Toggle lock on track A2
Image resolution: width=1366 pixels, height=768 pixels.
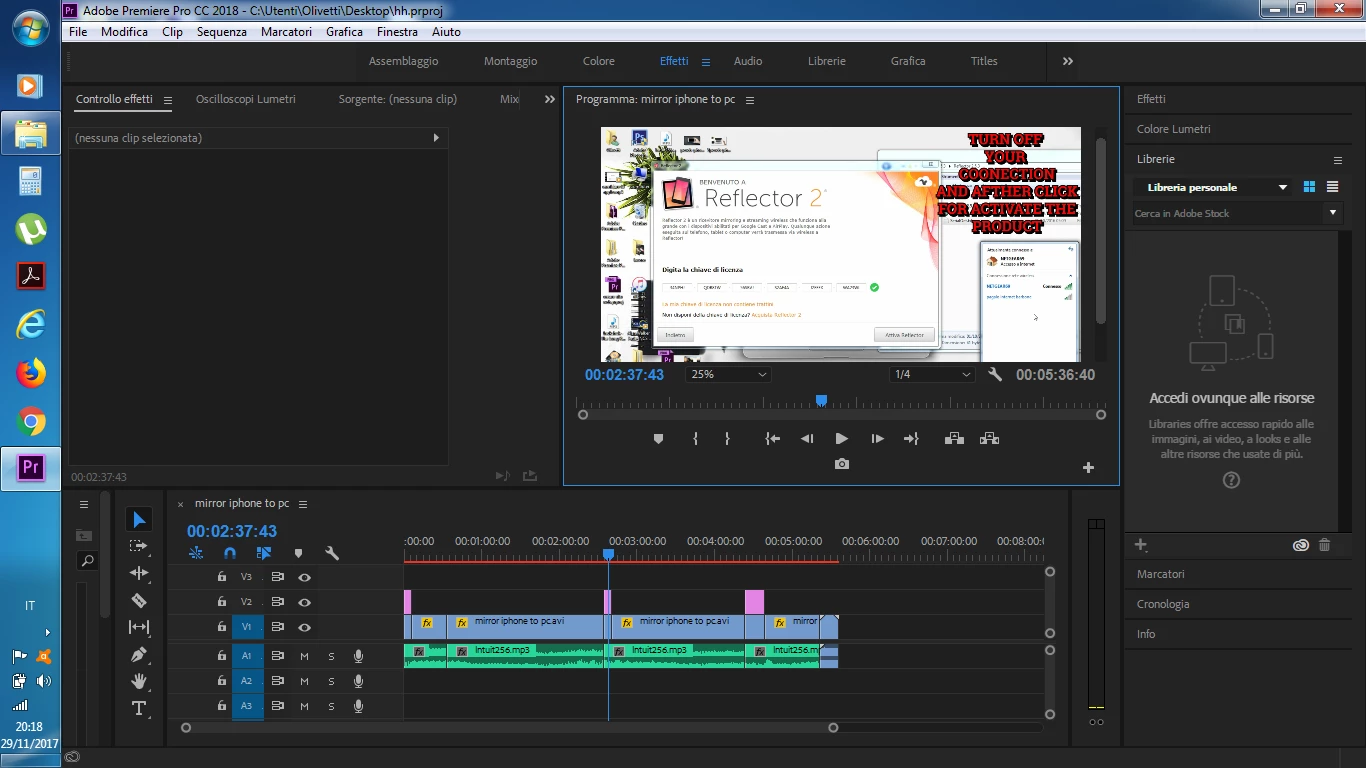(222, 681)
